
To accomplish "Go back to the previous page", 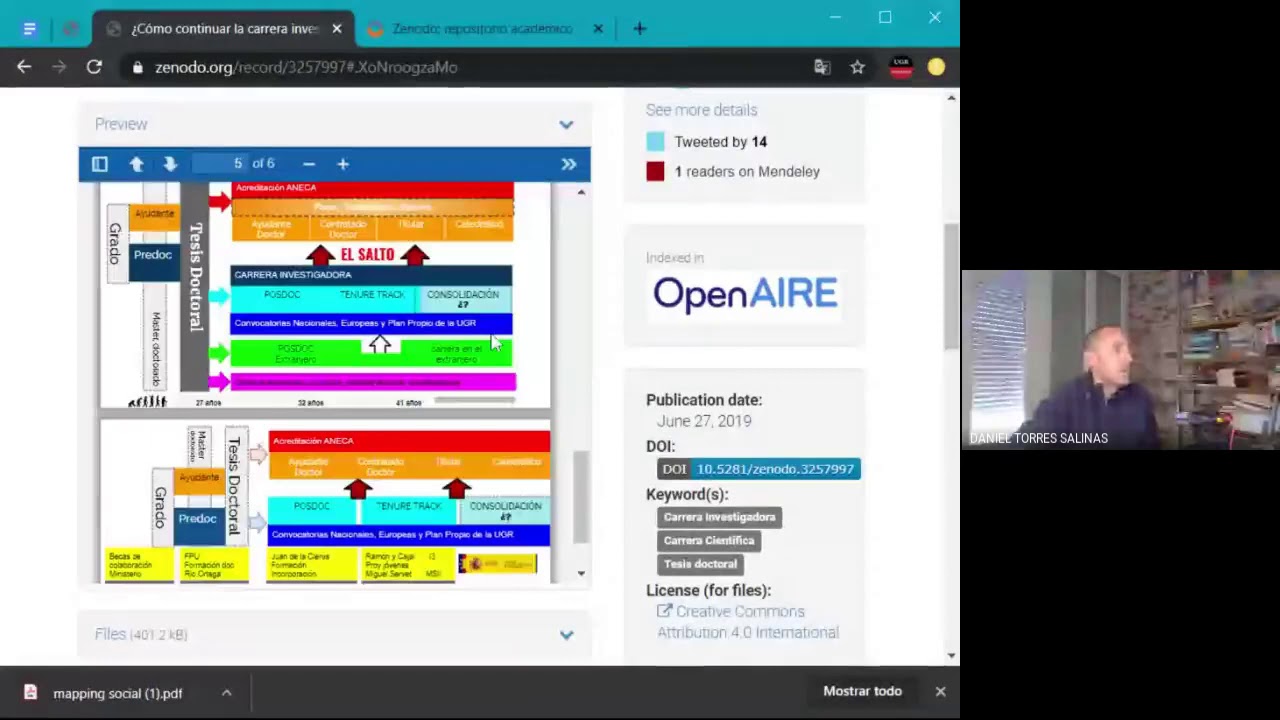I will tap(24, 67).
